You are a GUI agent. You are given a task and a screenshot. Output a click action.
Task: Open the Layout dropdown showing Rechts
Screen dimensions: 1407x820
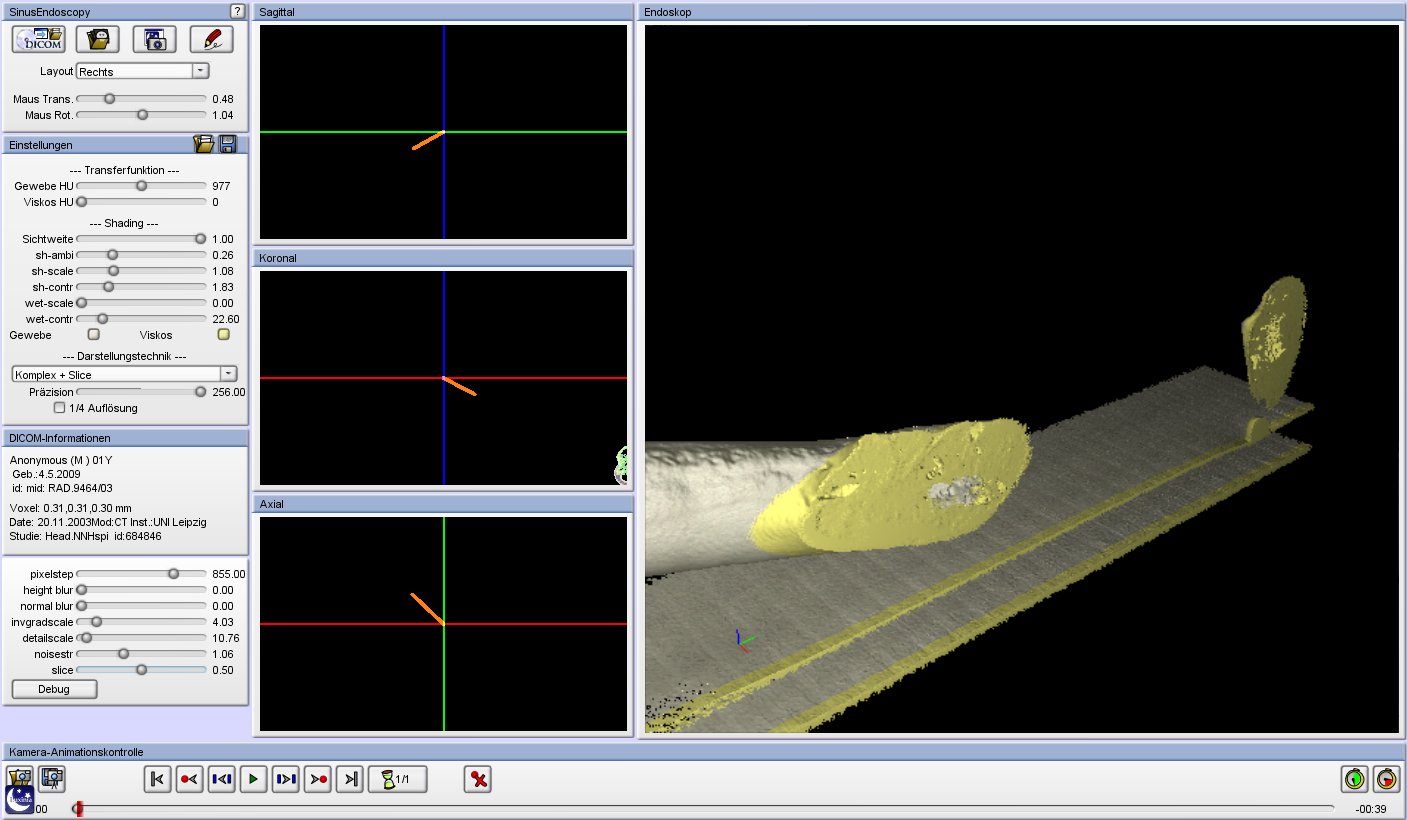[200, 71]
